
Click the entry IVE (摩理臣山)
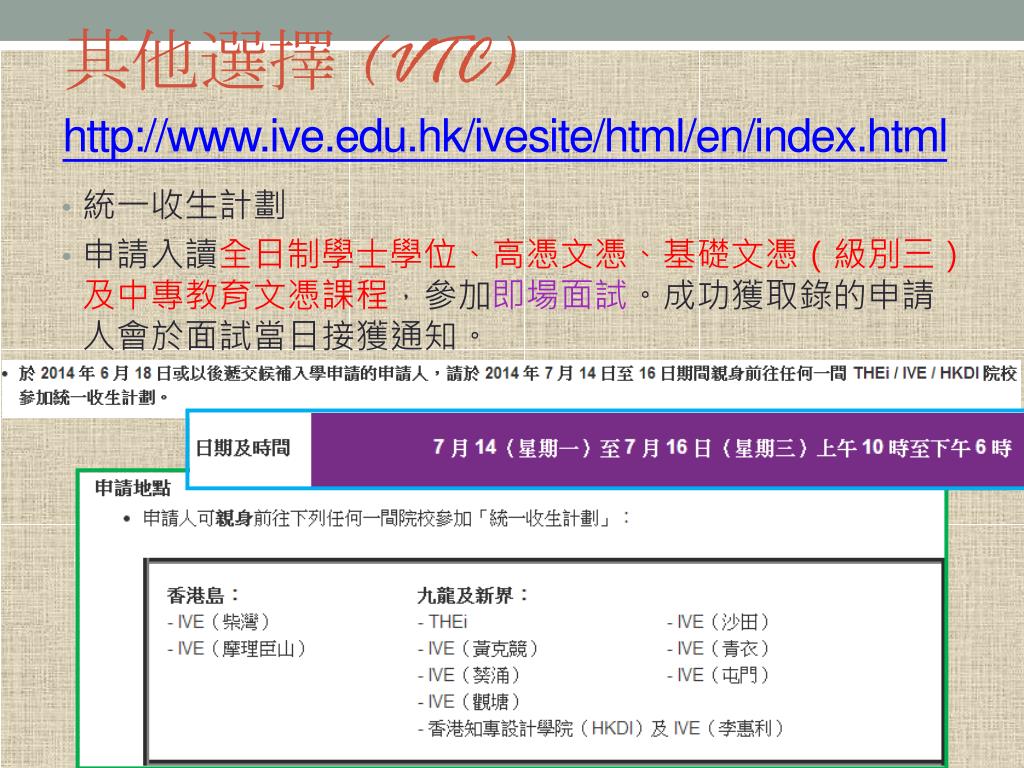[x=236, y=648]
